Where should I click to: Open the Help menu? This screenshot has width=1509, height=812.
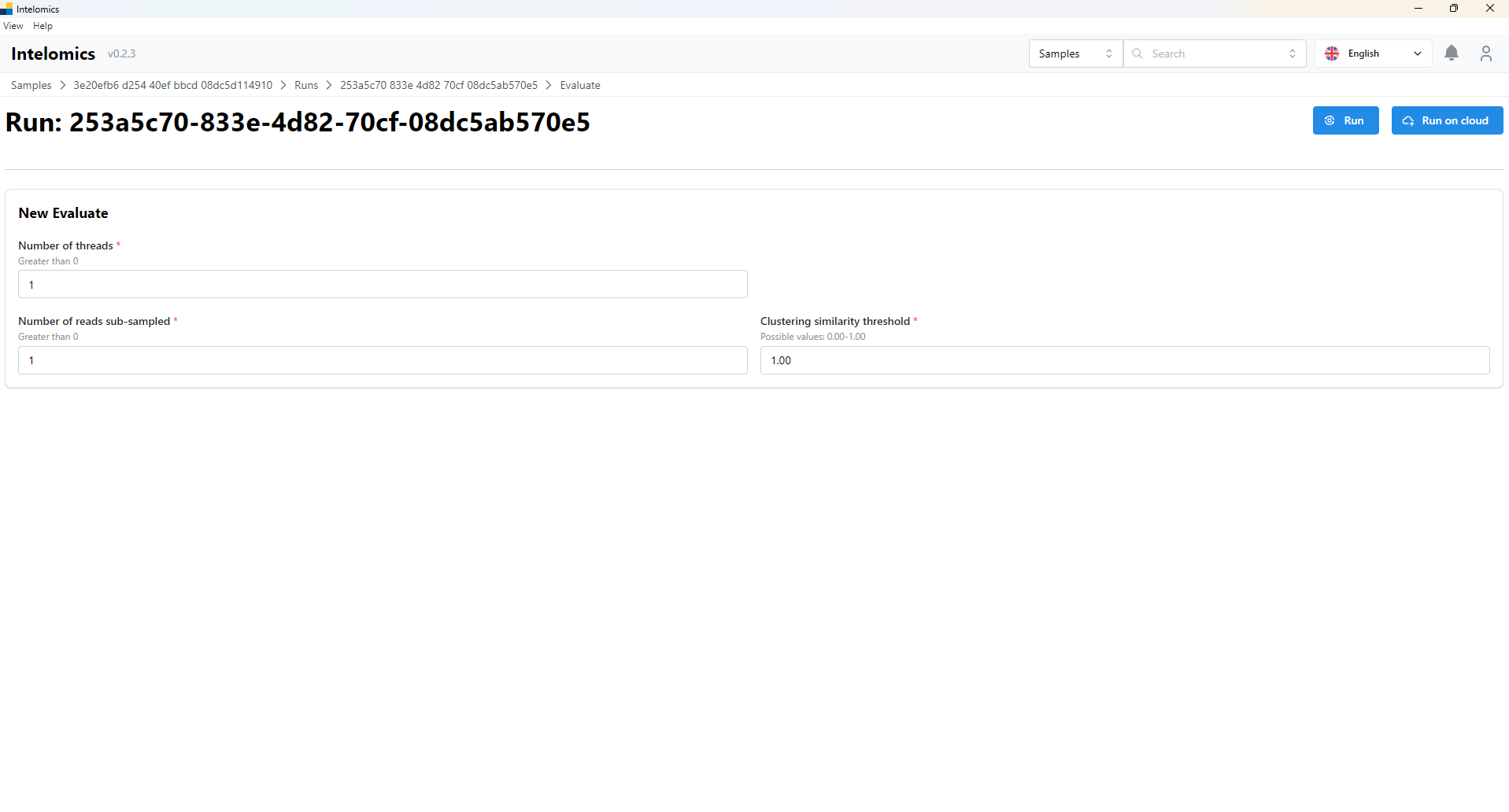pyautogui.click(x=43, y=26)
